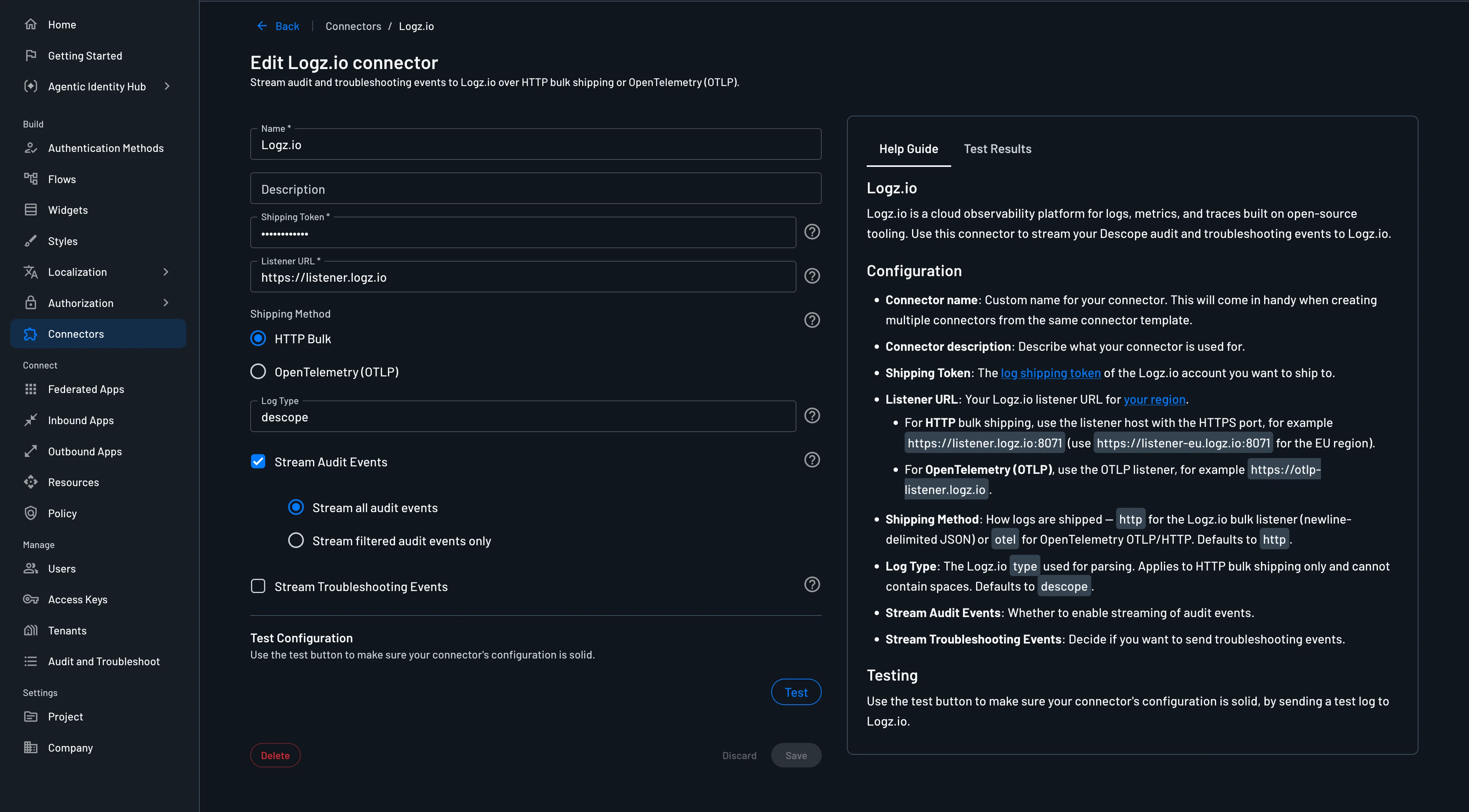Click the Users people icon
Image resolution: width=1469 pixels, height=812 pixels.
point(31,569)
